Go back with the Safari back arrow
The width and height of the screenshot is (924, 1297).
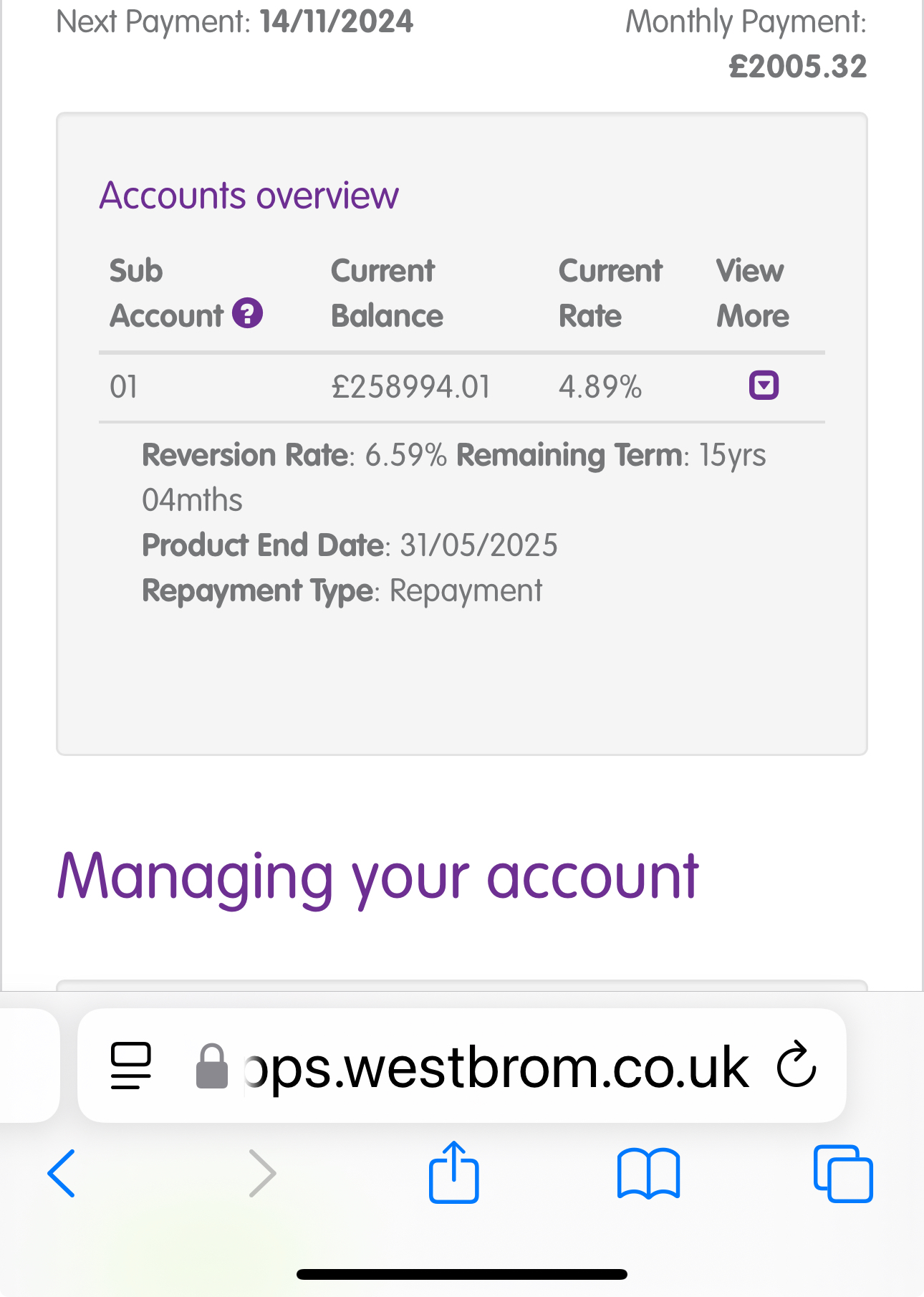tap(62, 1173)
